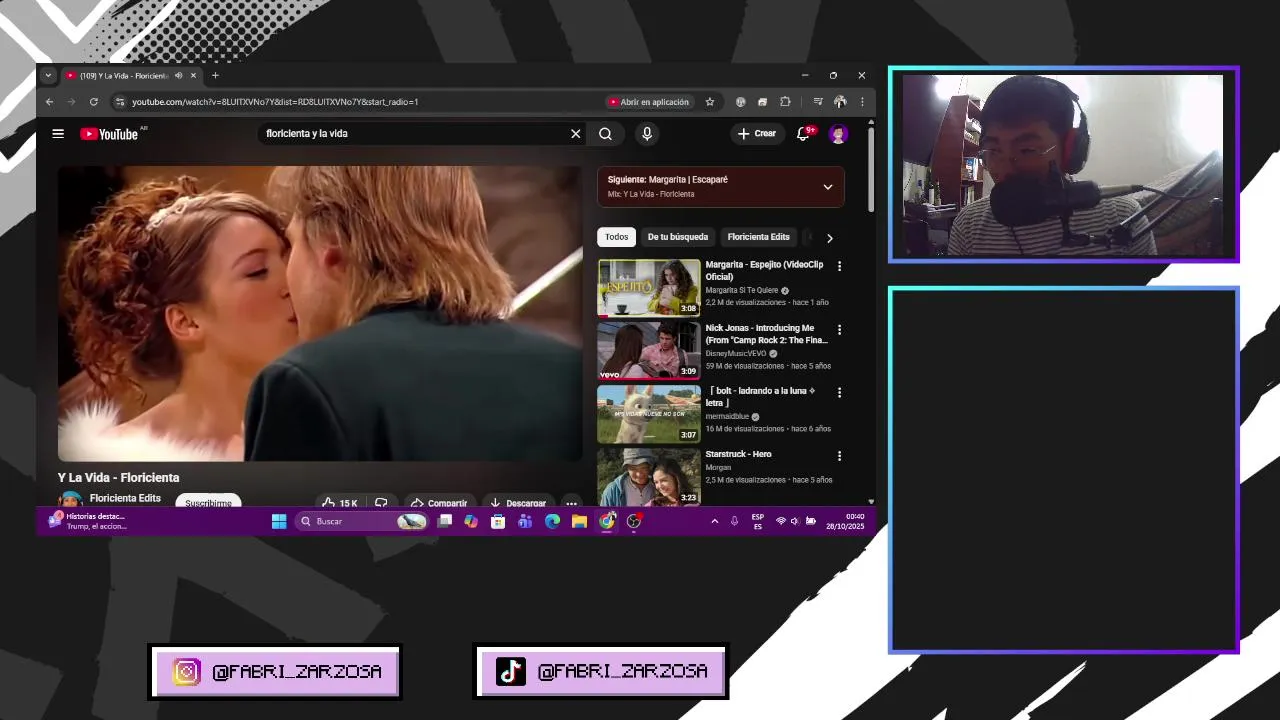Open 'Nick Jonas - Introducing Me' title
The image size is (1280, 720).
(767, 334)
